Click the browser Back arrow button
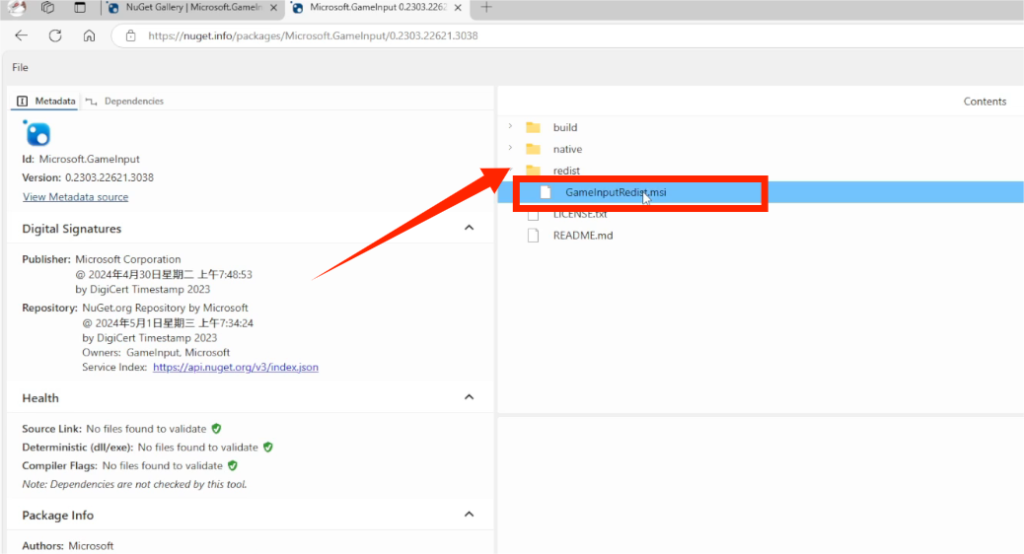Viewport: 1024px width, 554px height. tap(22, 35)
